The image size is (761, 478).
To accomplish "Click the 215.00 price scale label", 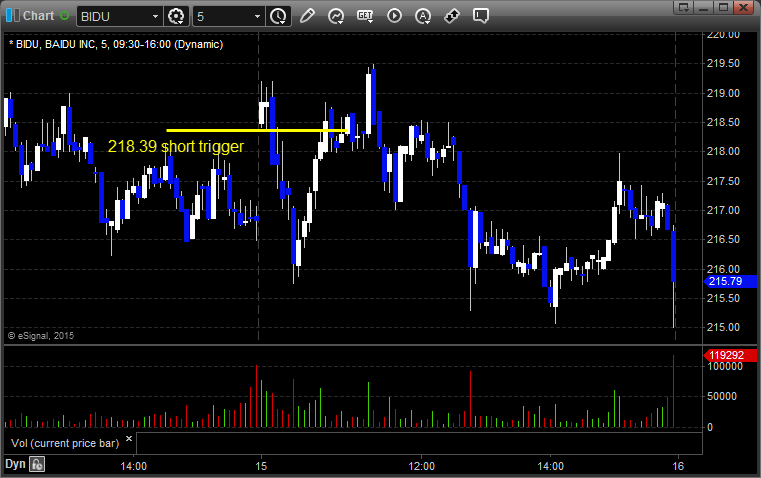I will pyautogui.click(x=723, y=327).
